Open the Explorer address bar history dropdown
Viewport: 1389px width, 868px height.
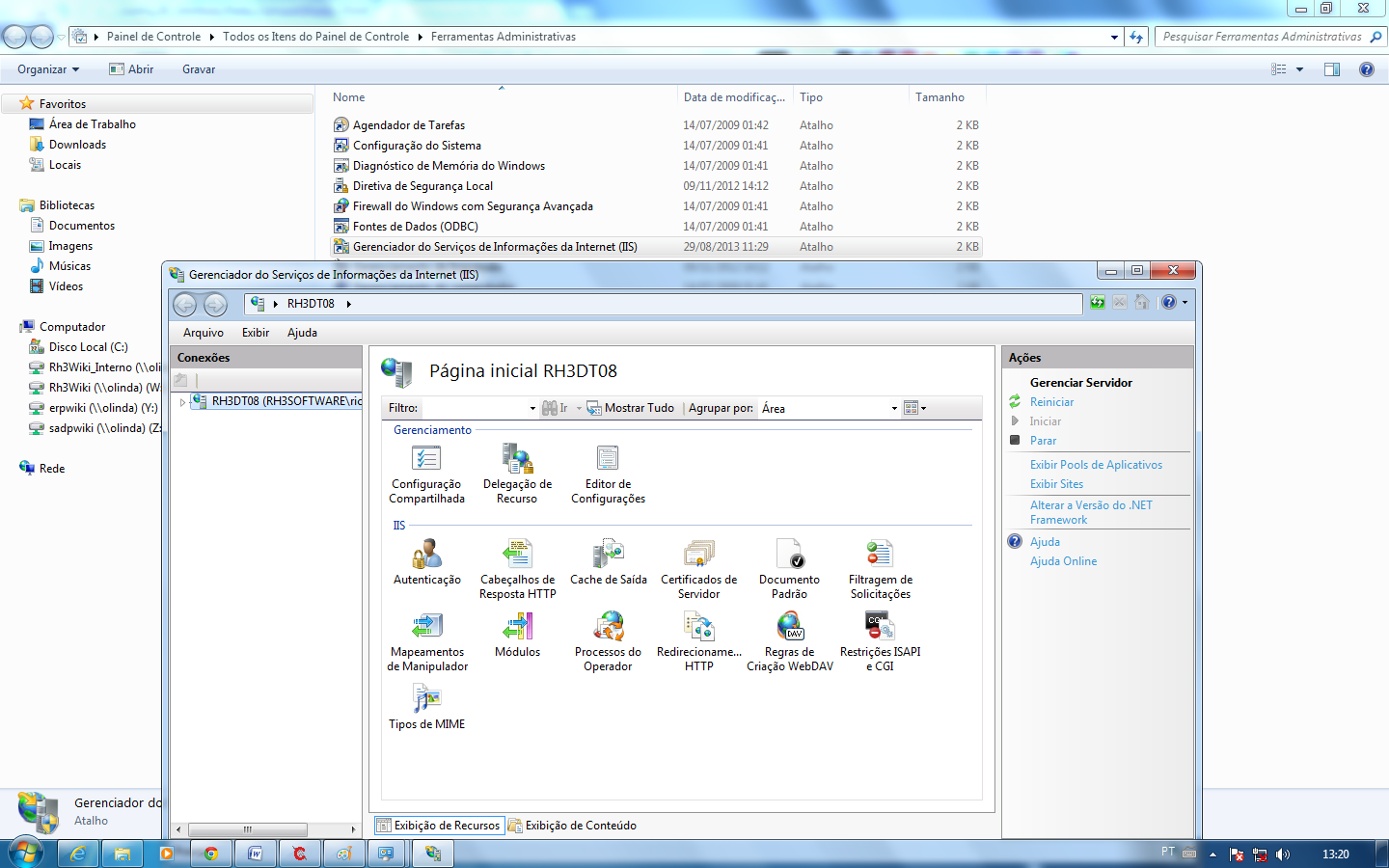pos(1114,38)
